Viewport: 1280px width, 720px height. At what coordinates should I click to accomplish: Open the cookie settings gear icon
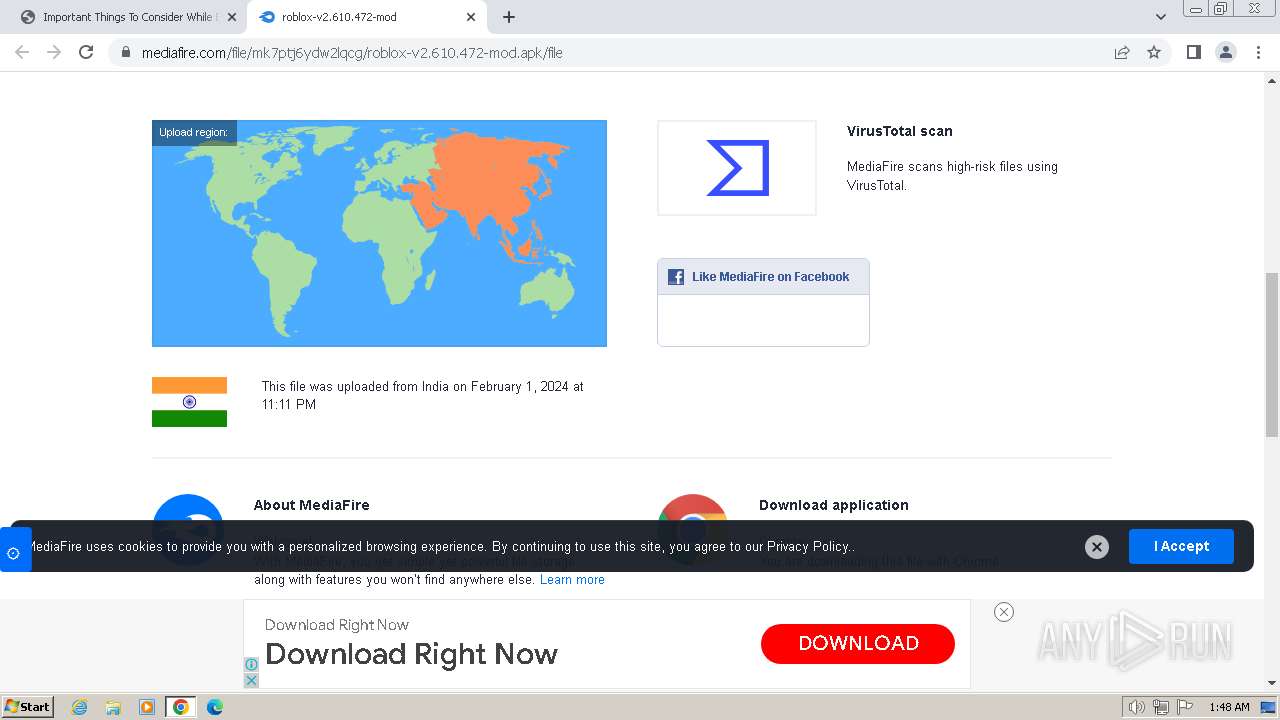pos(14,552)
